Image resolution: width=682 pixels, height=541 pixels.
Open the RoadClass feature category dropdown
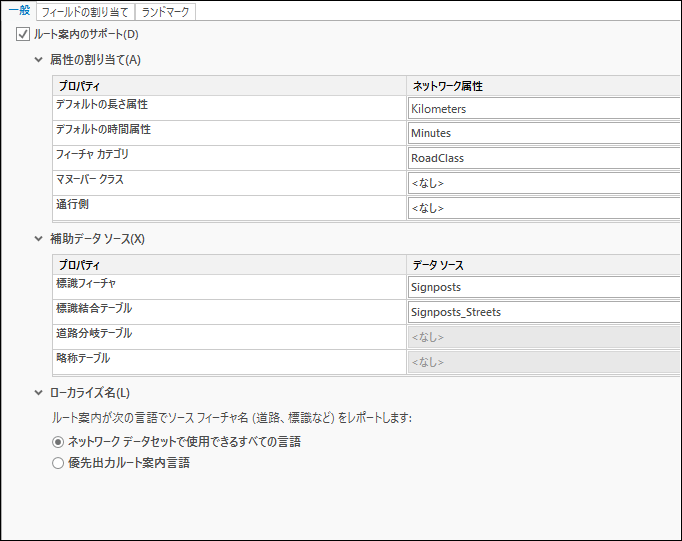(x=544, y=158)
